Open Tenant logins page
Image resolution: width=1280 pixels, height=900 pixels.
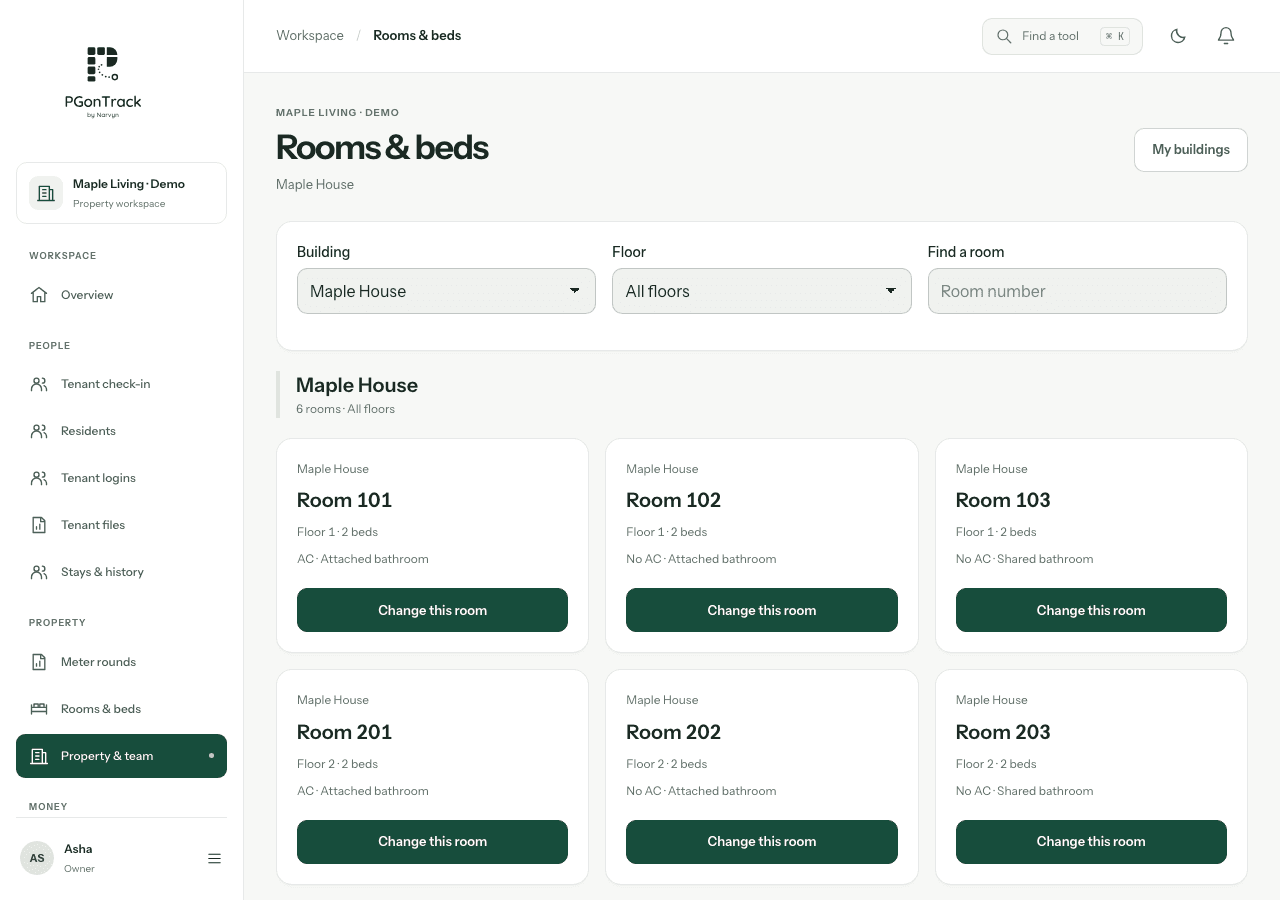[x=121, y=478]
